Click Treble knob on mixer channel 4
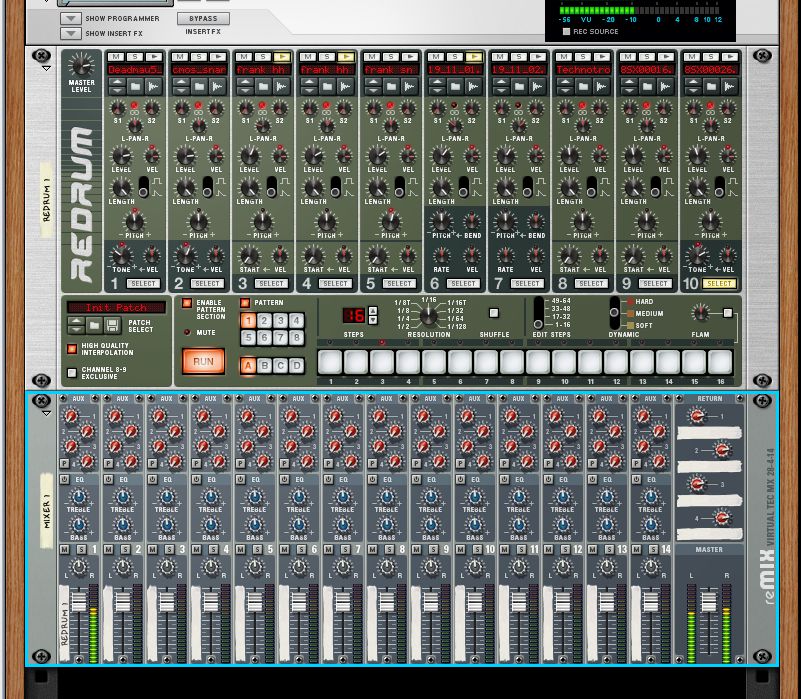 click(x=210, y=497)
